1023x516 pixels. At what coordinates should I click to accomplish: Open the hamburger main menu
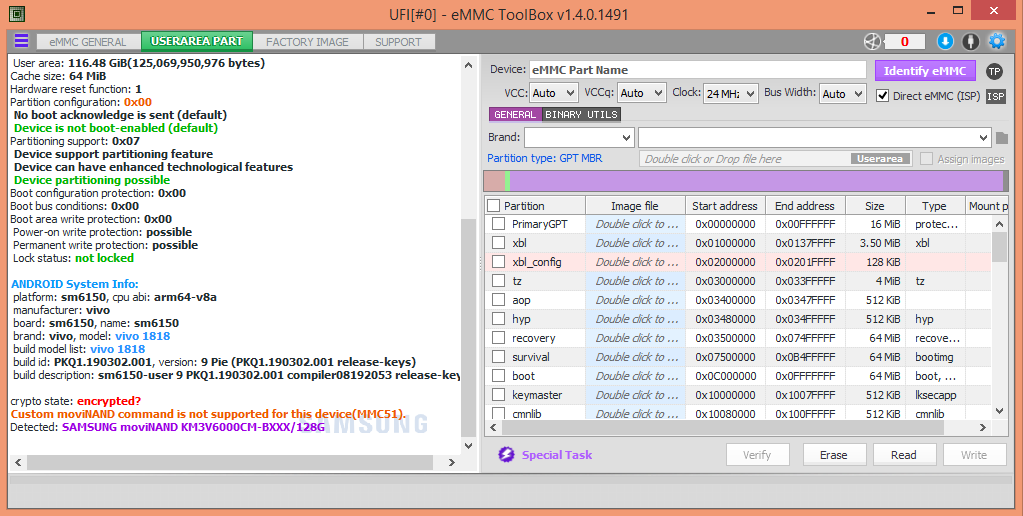22,40
